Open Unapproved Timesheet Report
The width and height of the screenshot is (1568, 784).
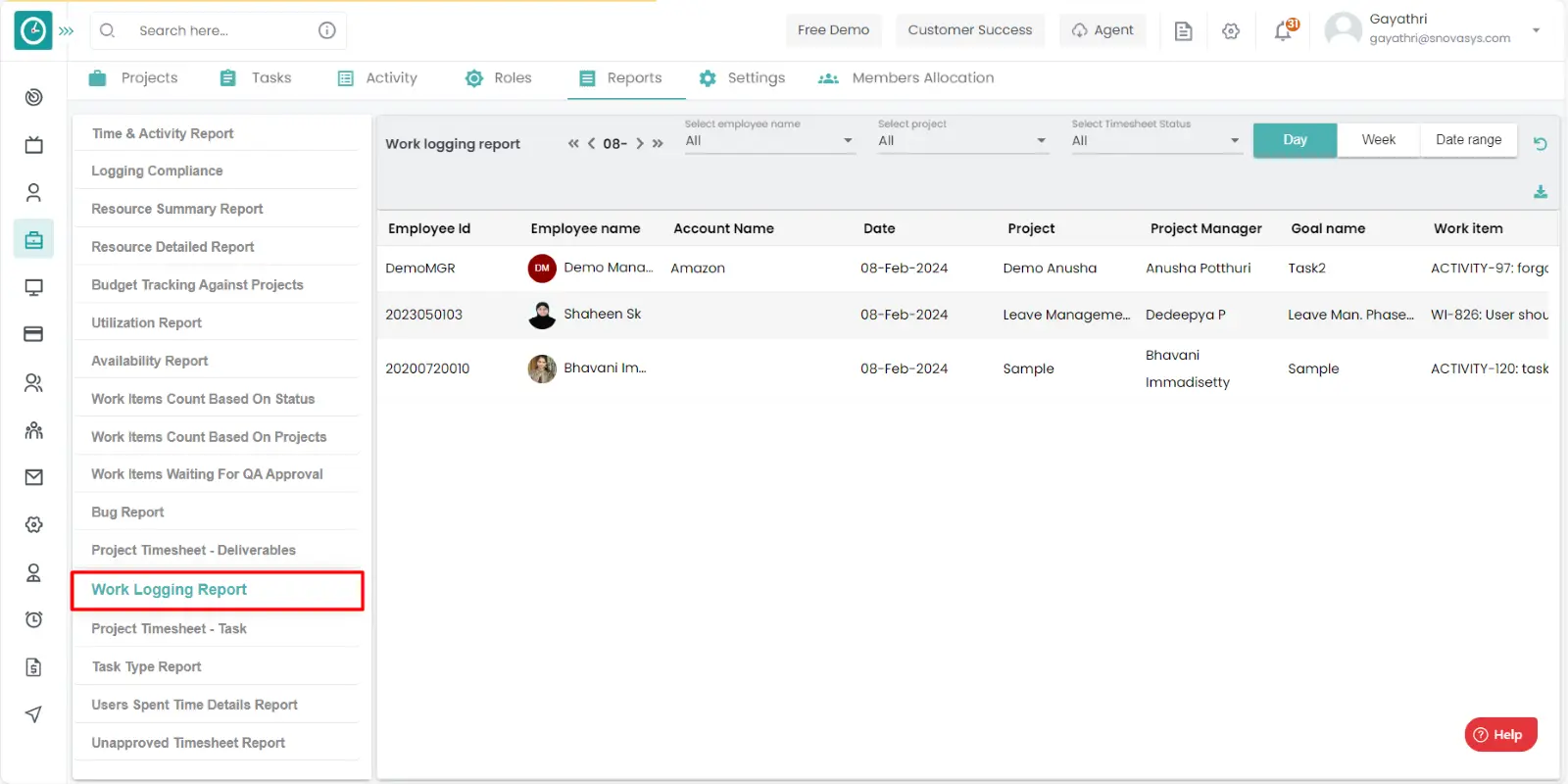coord(188,743)
